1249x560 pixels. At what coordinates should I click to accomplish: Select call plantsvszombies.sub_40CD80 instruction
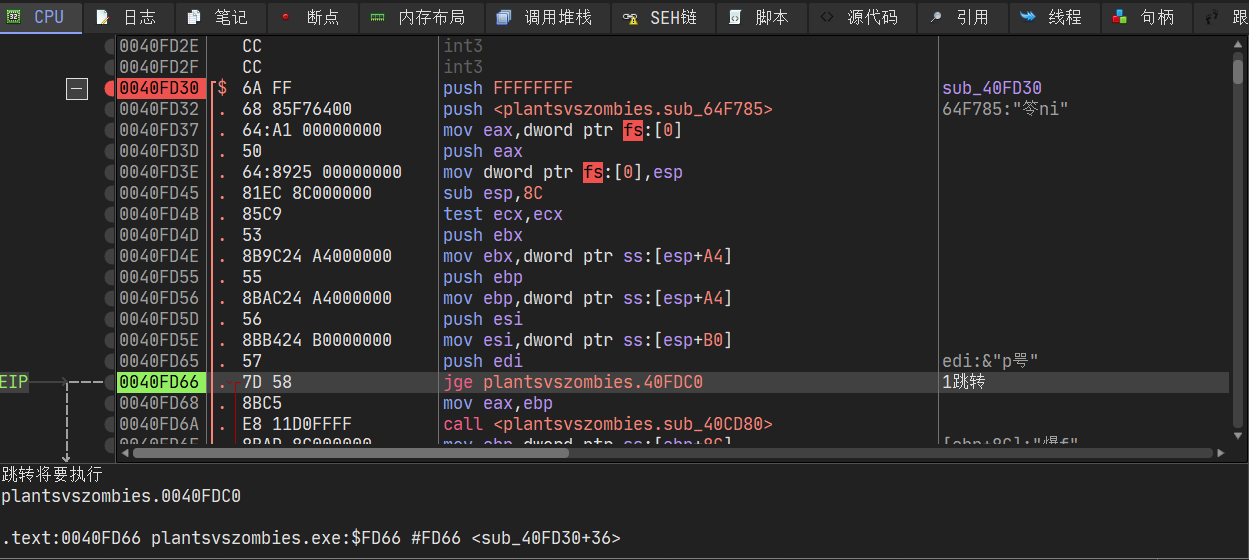[608, 424]
